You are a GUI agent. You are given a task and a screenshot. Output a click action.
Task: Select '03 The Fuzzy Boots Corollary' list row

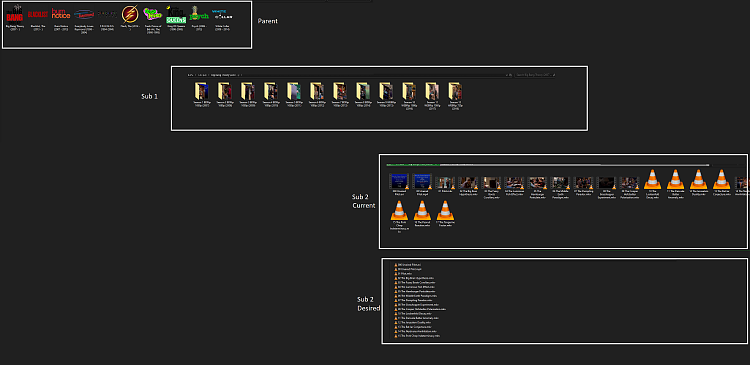coord(415,283)
